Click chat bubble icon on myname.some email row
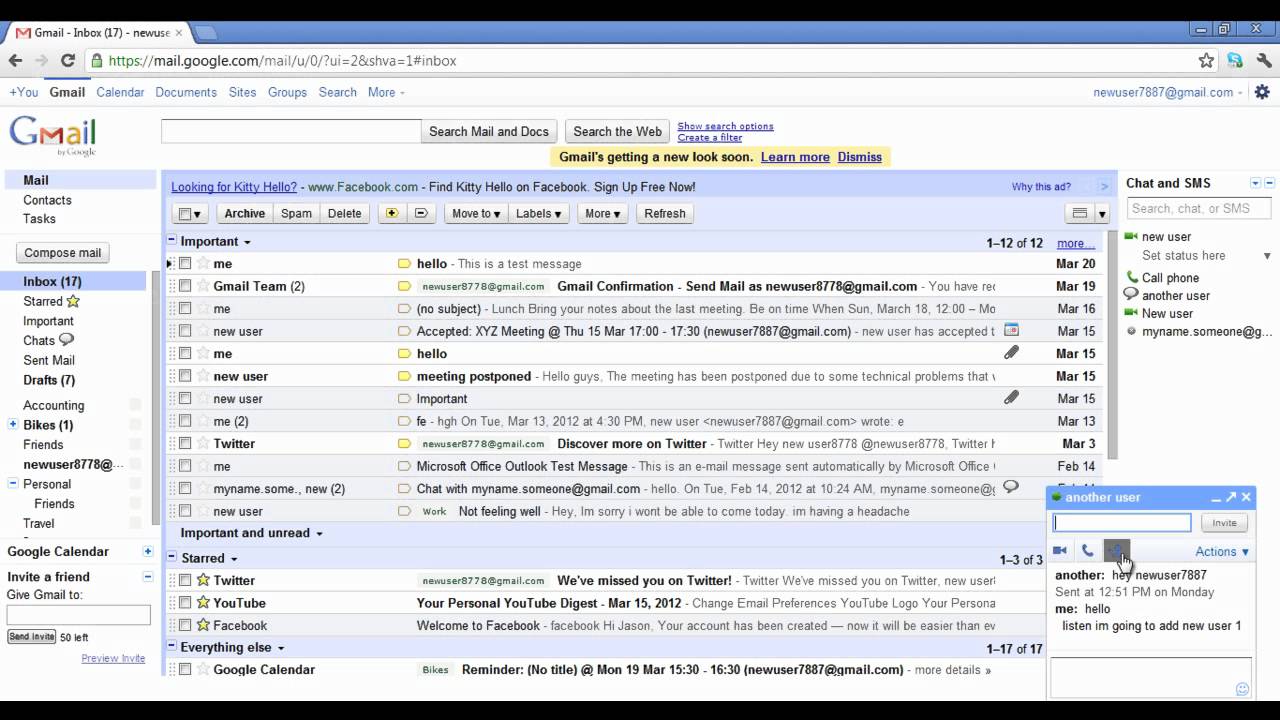This screenshot has height=720, width=1280. click(x=1011, y=487)
